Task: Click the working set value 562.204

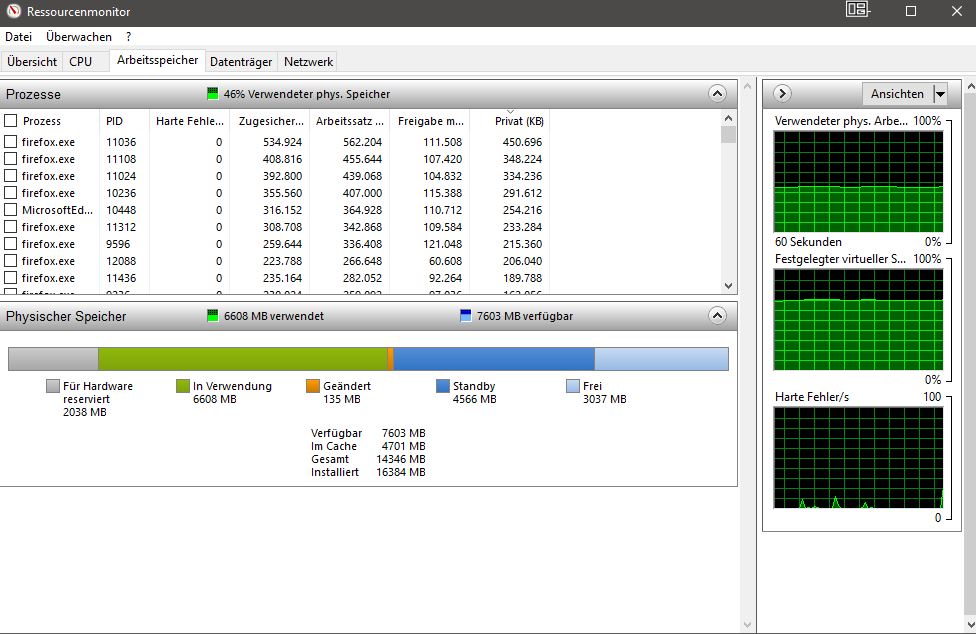Action: pyautogui.click(x=362, y=142)
